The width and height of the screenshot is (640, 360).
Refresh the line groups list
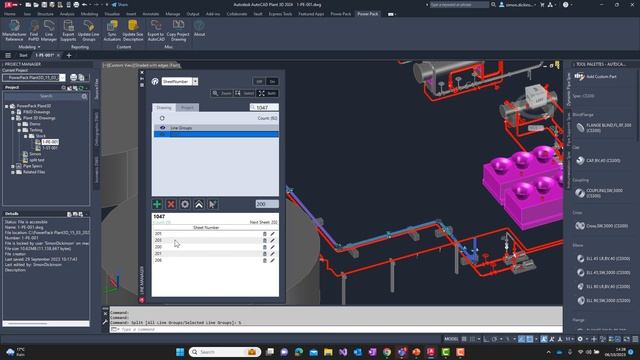pyautogui.click(x=162, y=118)
